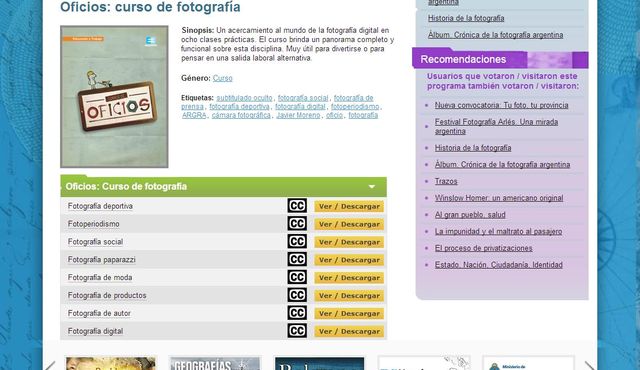Open La impunidad y el maltrato al pasajero
This screenshot has height=370, width=640.
pos(498,232)
